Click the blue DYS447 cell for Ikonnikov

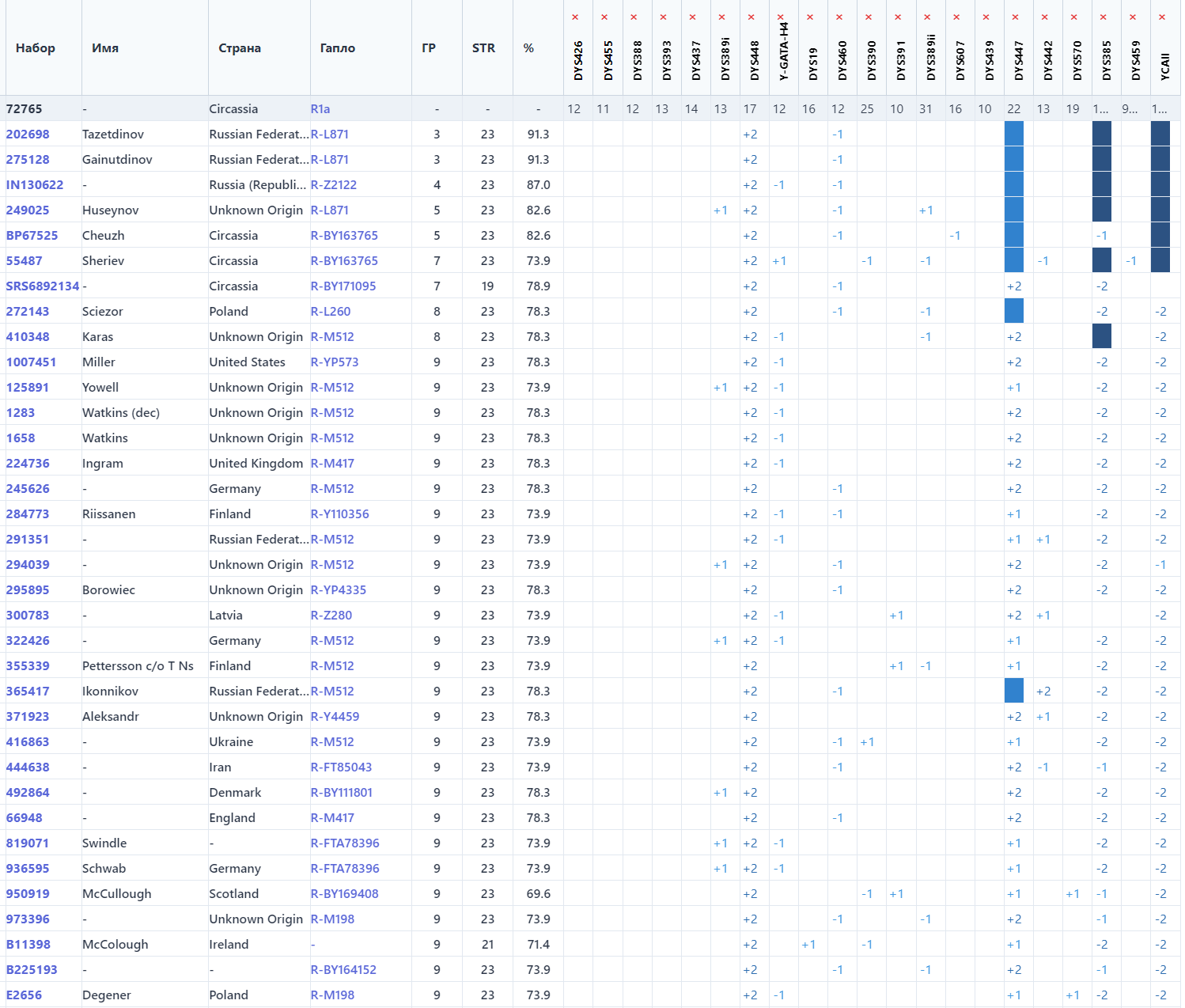pos(1014,691)
